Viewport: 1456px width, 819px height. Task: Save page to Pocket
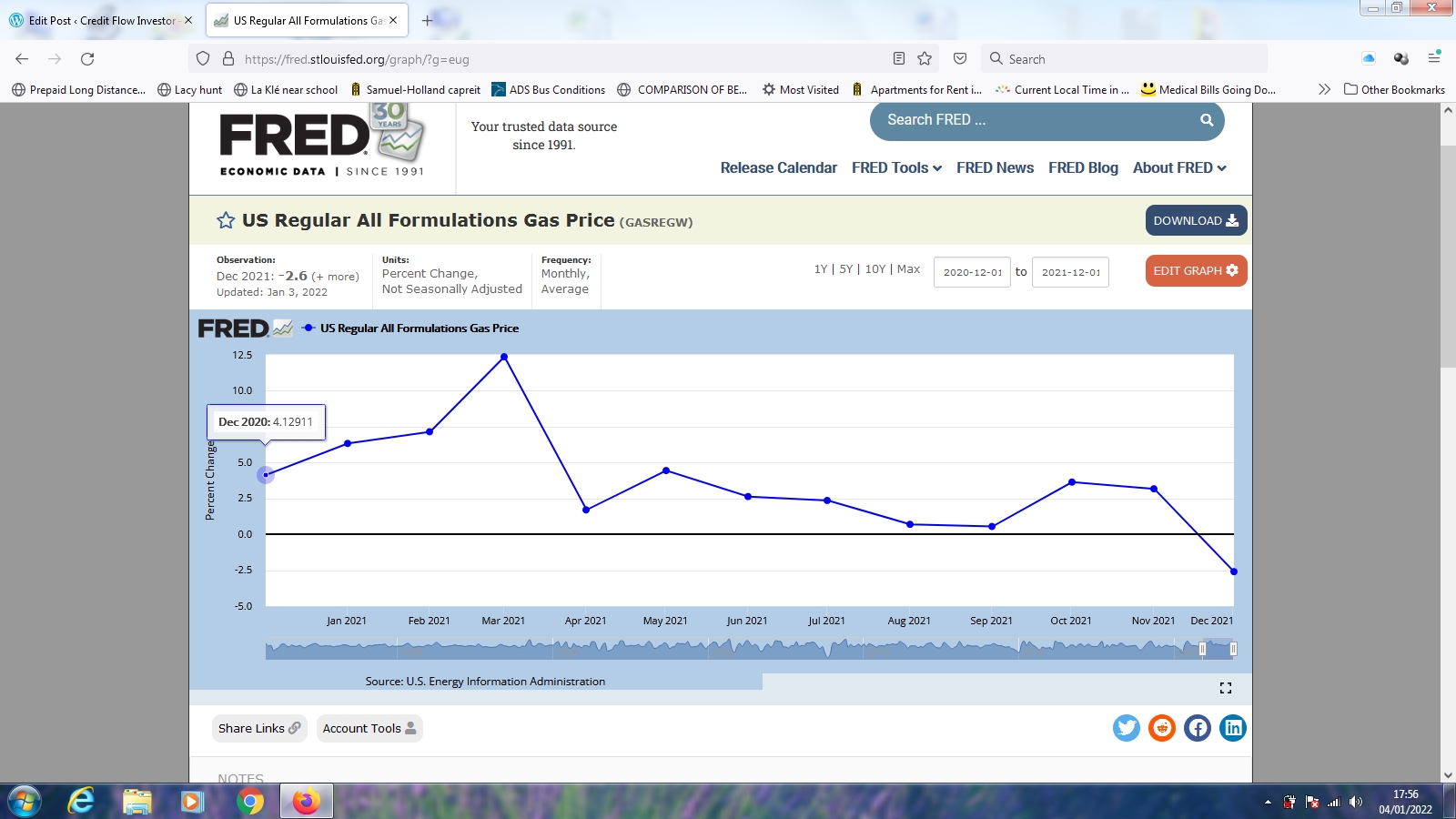960,59
